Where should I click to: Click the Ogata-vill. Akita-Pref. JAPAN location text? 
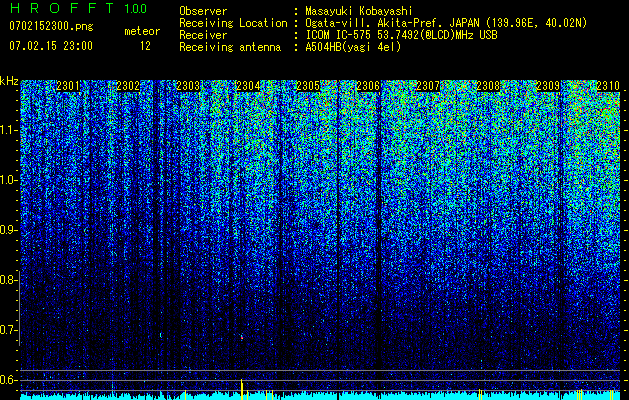(446, 23)
